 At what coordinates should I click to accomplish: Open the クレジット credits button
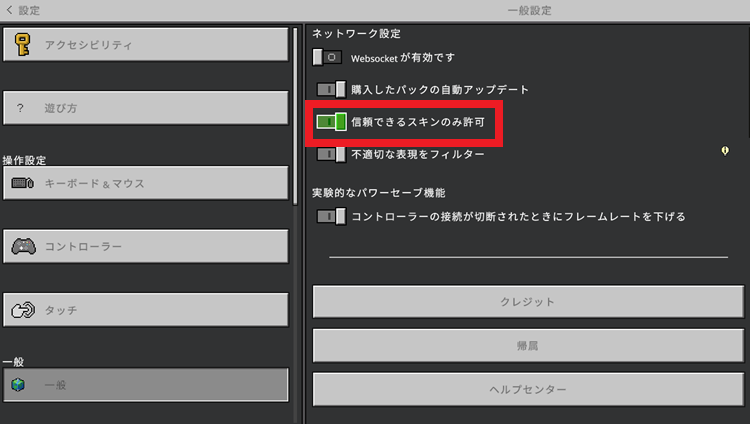click(528, 302)
